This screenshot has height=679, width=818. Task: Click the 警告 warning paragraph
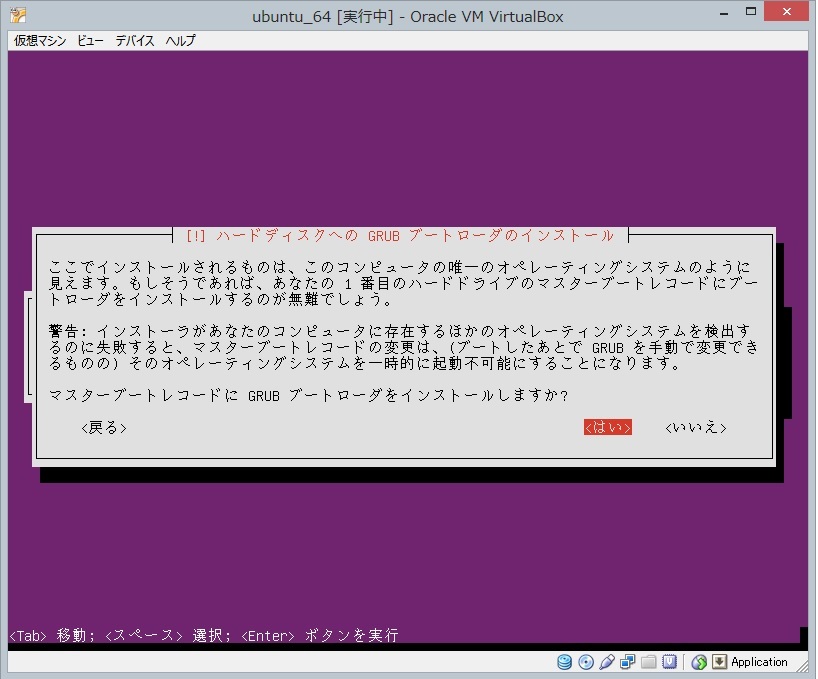click(404, 347)
